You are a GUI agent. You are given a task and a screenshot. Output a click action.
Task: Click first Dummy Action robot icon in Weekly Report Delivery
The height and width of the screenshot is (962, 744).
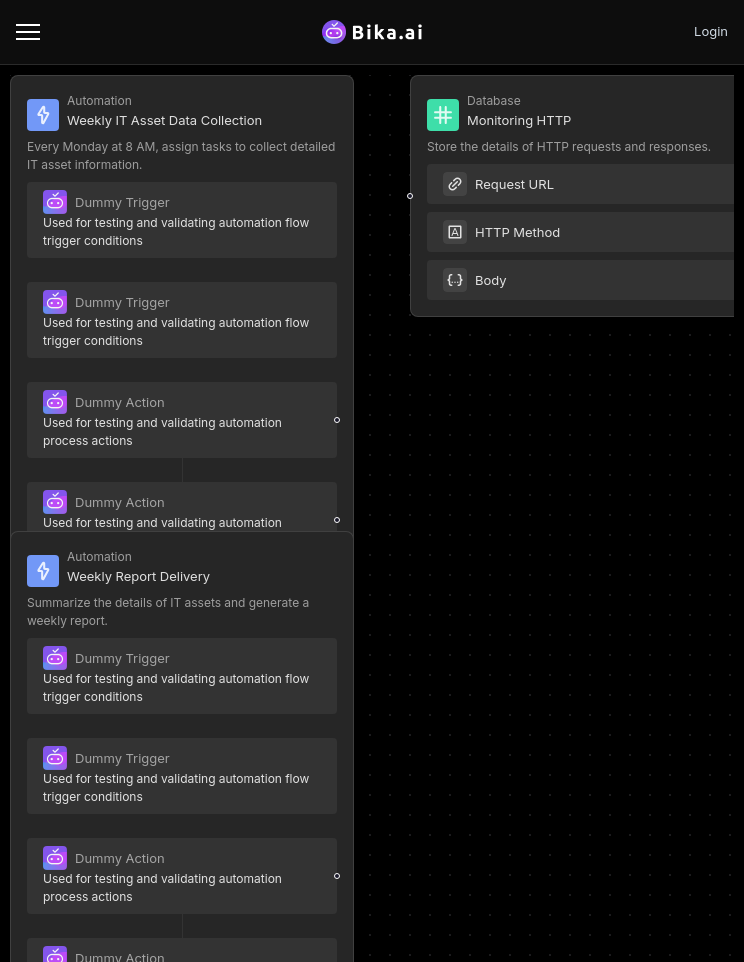(55, 858)
